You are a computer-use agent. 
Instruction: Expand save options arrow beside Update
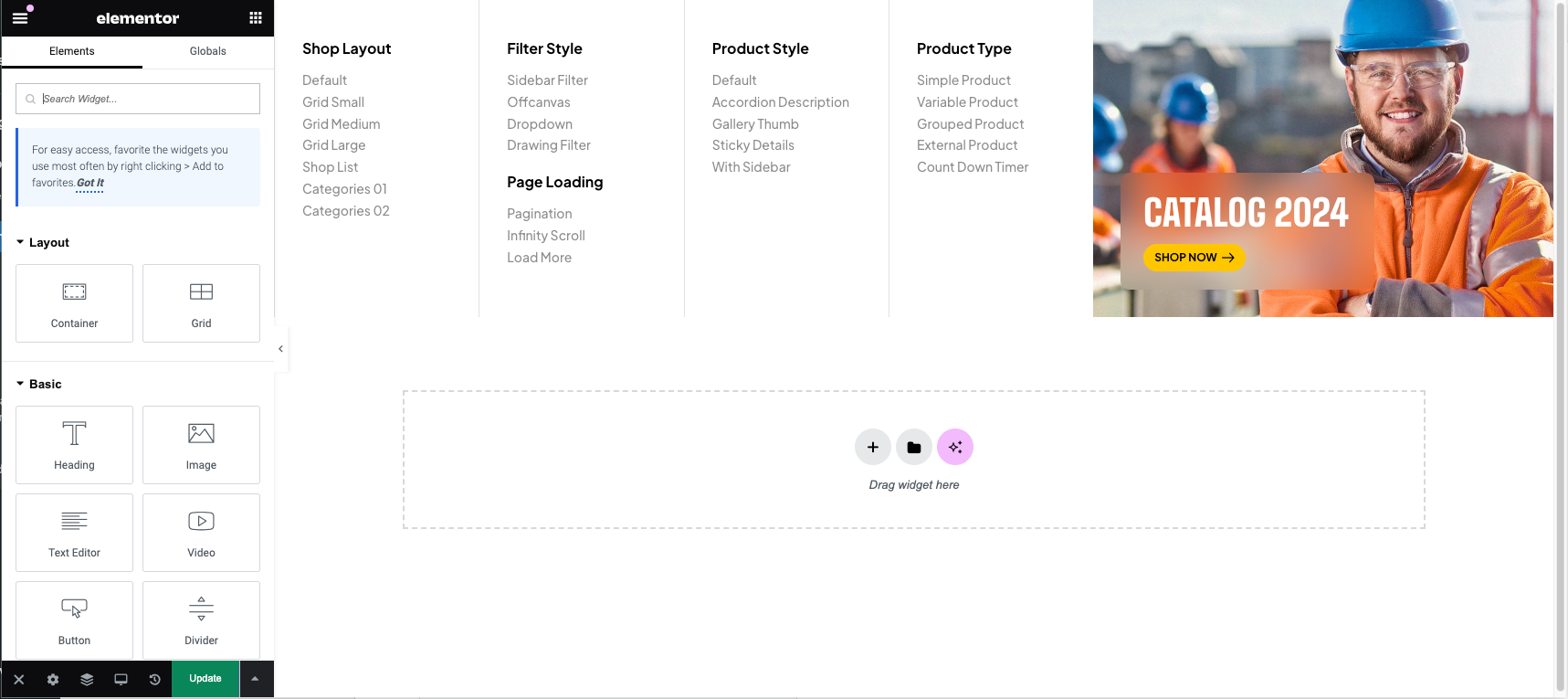coord(256,679)
